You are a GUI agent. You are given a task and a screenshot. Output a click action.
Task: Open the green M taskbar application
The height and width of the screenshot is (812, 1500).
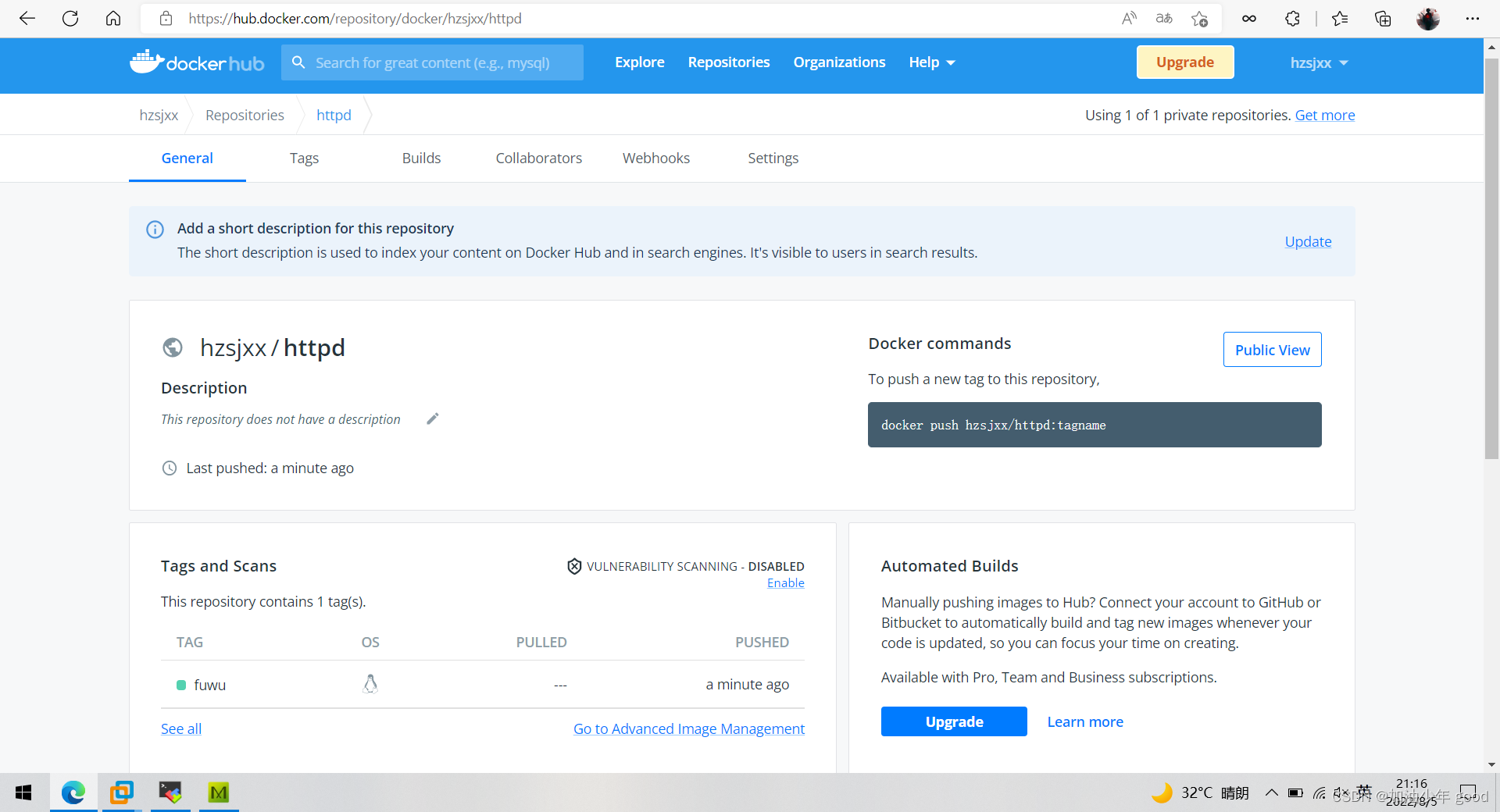point(219,792)
